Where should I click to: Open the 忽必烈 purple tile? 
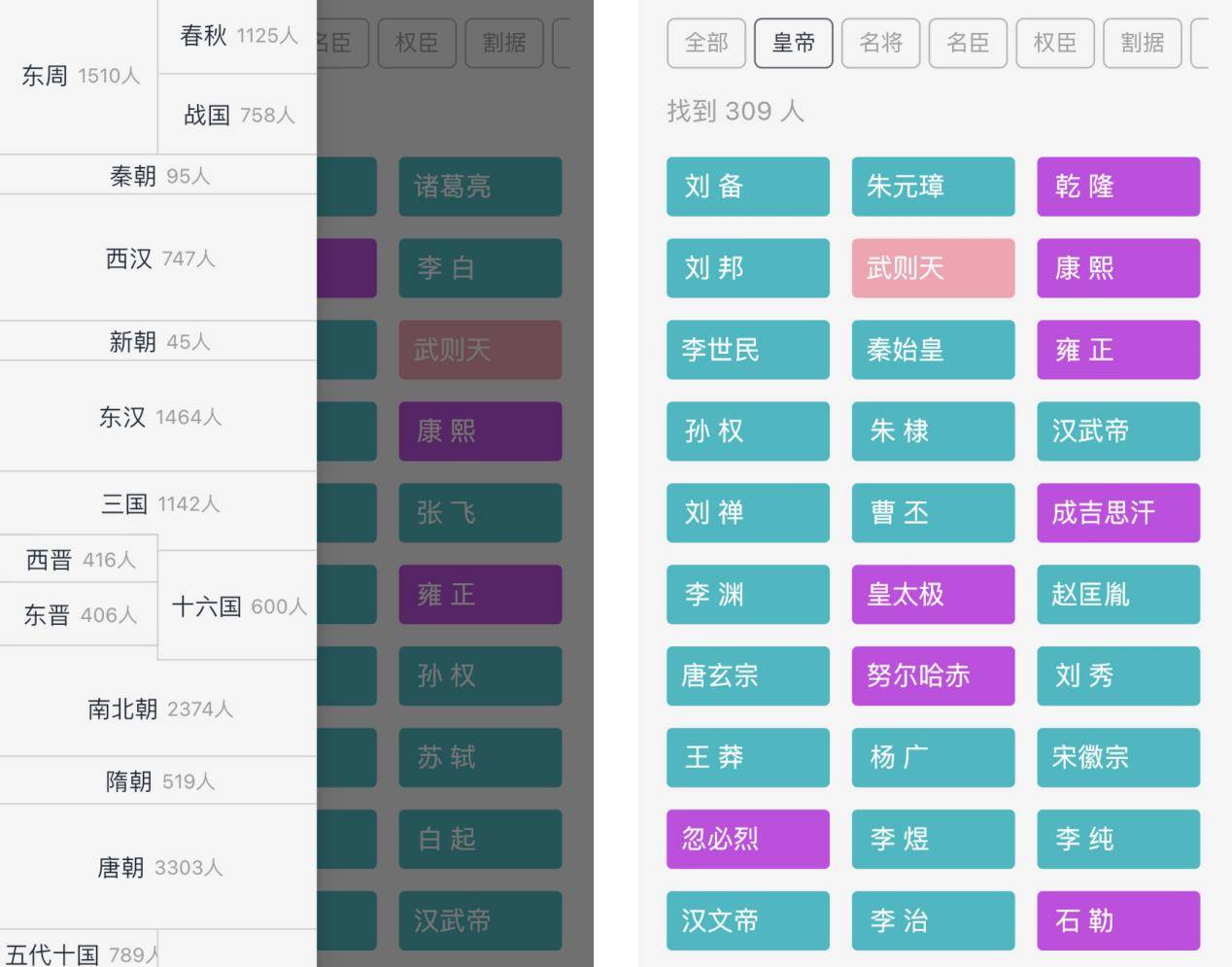pos(747,839)
